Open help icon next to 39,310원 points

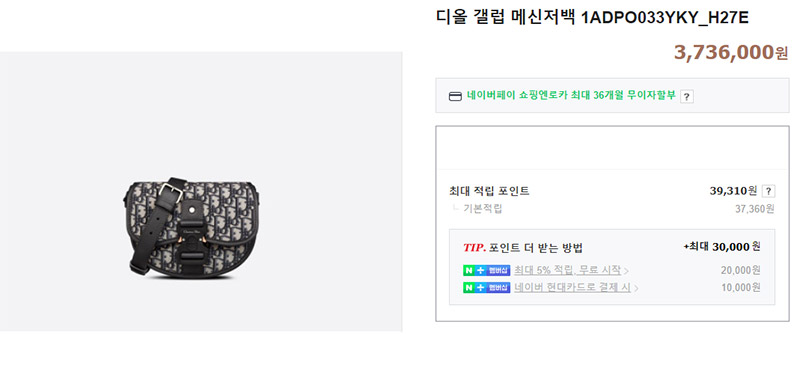coord(768,191)
